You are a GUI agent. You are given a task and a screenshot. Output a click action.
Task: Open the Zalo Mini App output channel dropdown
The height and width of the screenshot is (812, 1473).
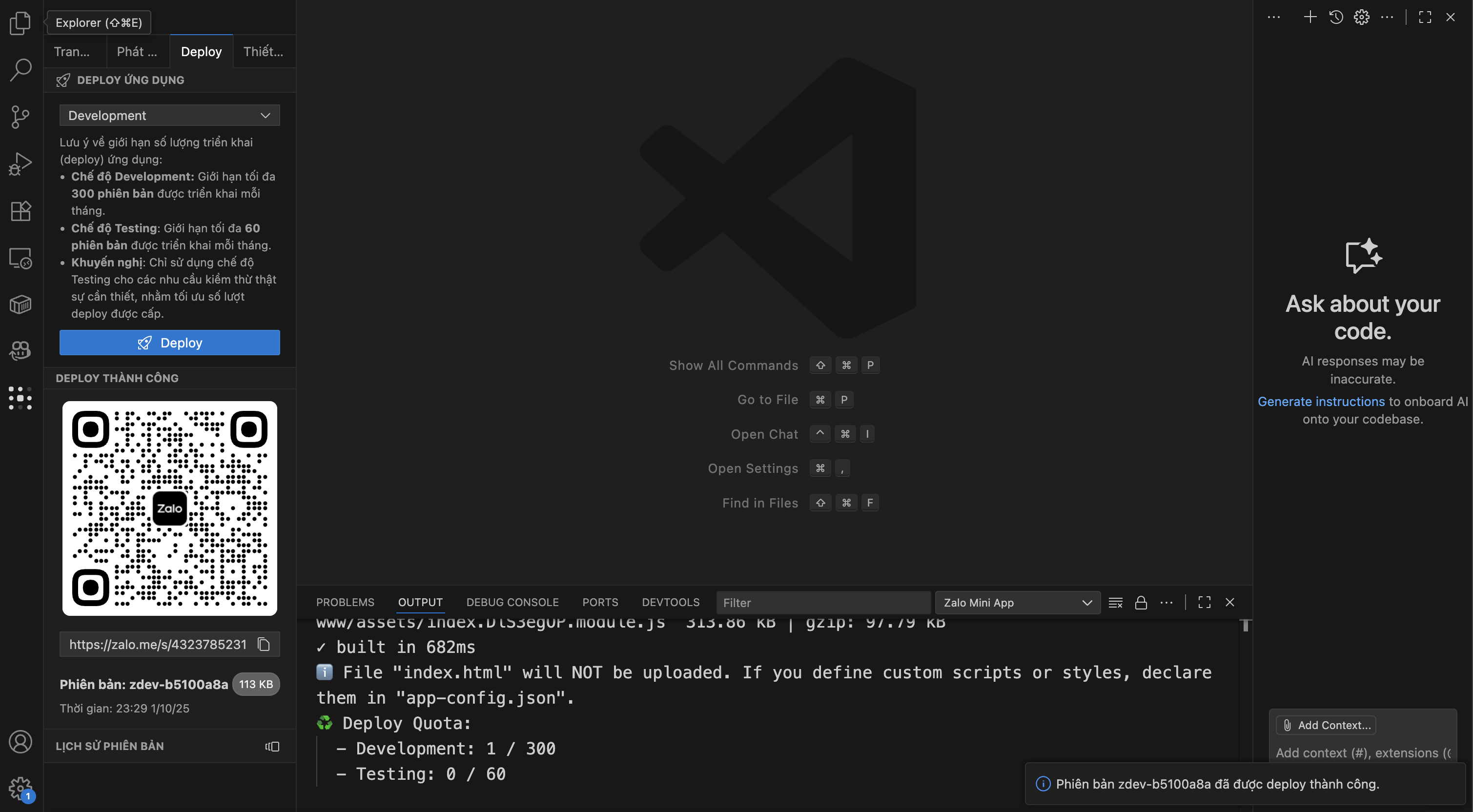pyautogui.click(x=1017, y=602)
